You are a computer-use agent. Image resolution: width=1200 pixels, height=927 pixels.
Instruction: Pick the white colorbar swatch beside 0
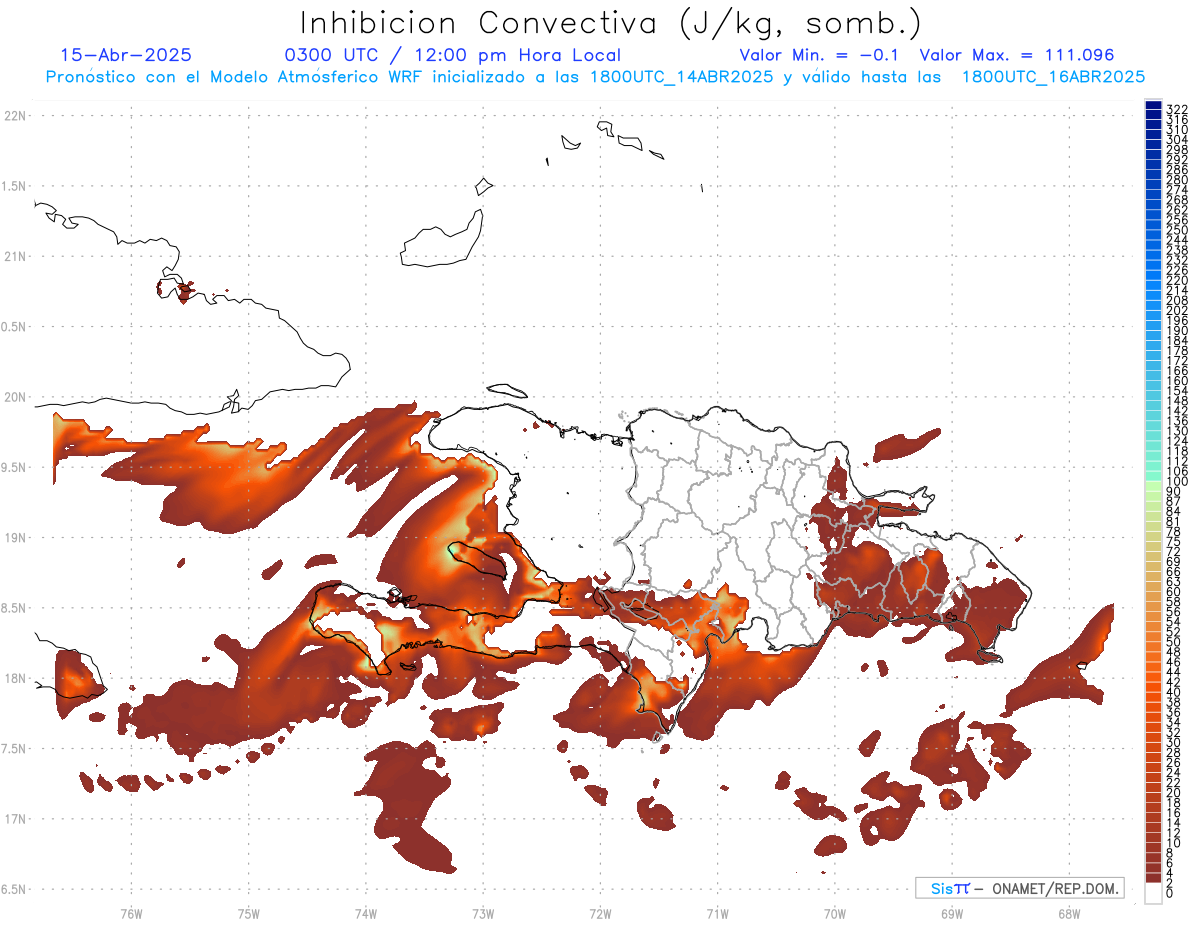coord(1153,891)
